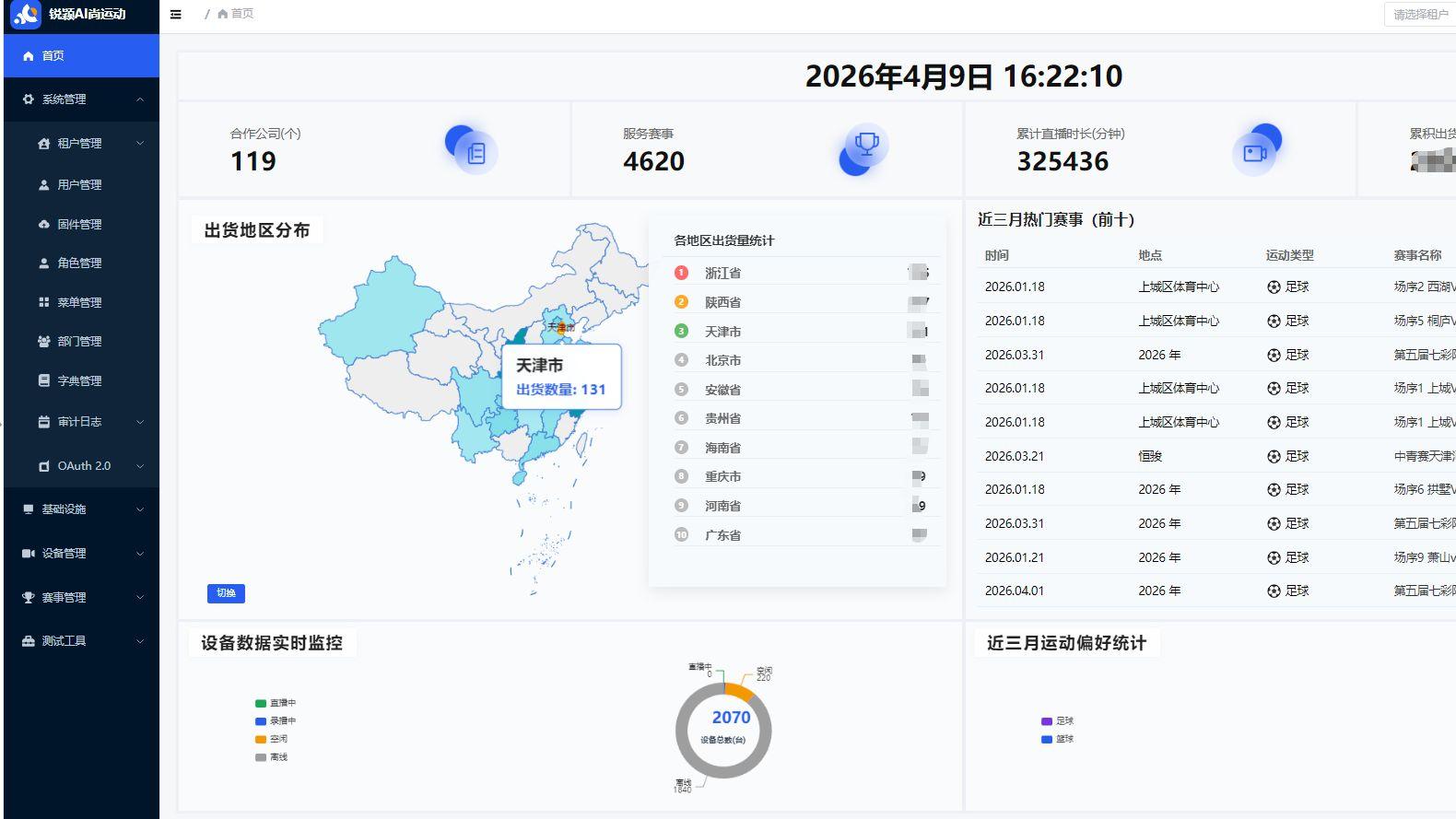
Task: Open 角色管理 in the sidebar
Action: [81, 263]
